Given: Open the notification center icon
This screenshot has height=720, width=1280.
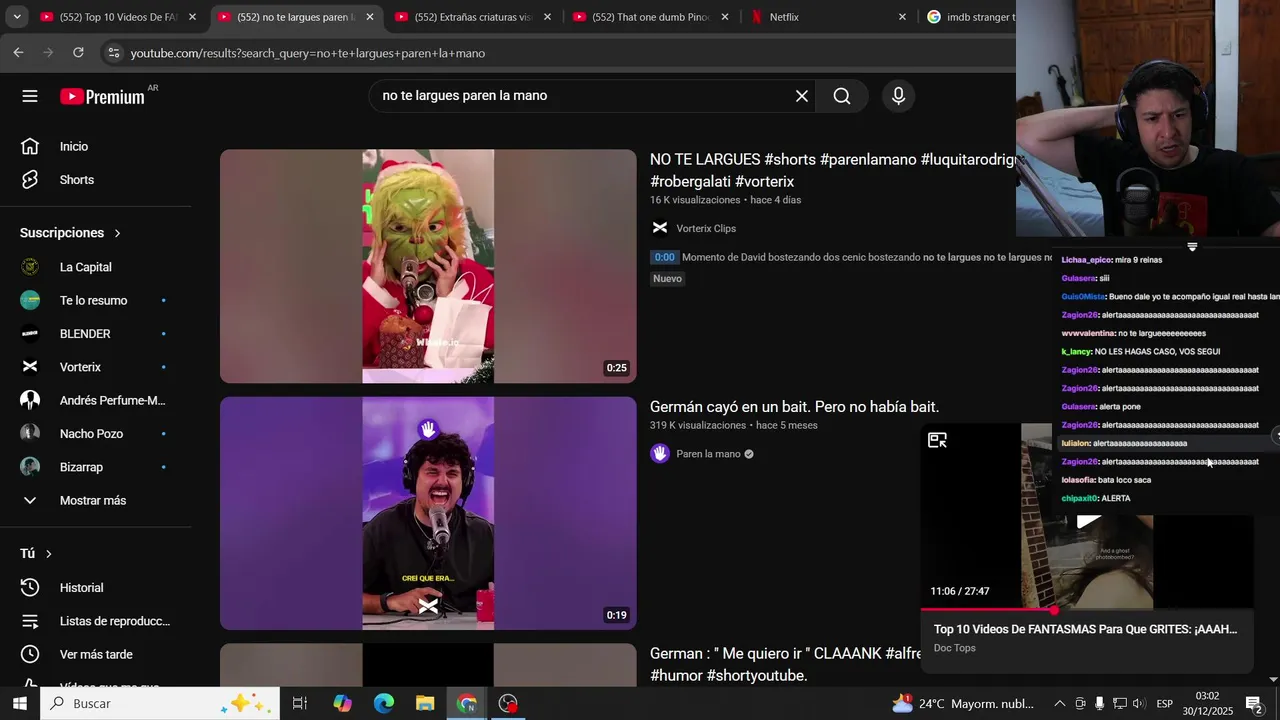Looking at the screenshot, I should point(1254,704).
